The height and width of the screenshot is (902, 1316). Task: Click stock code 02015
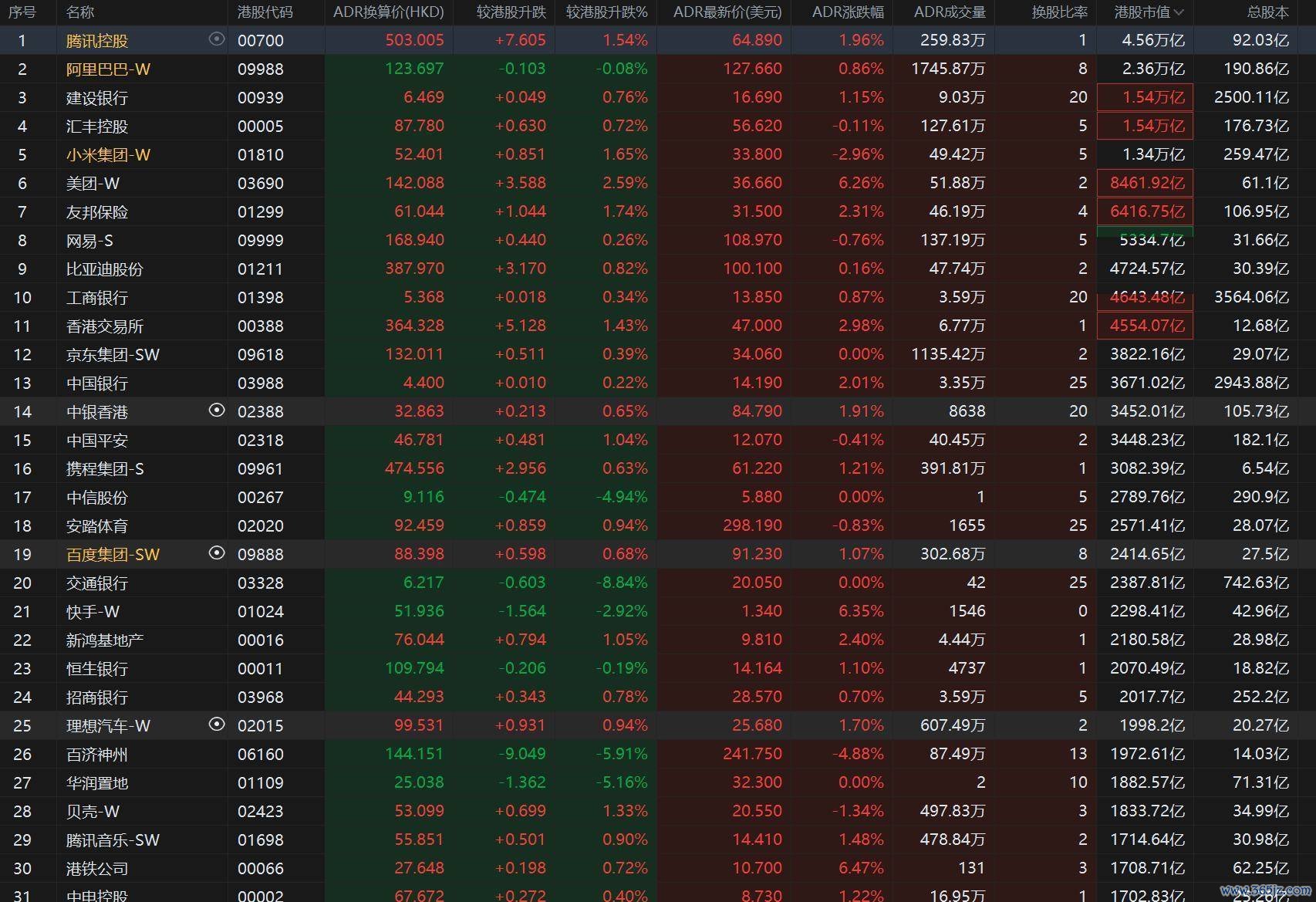(x=261, y=725)
